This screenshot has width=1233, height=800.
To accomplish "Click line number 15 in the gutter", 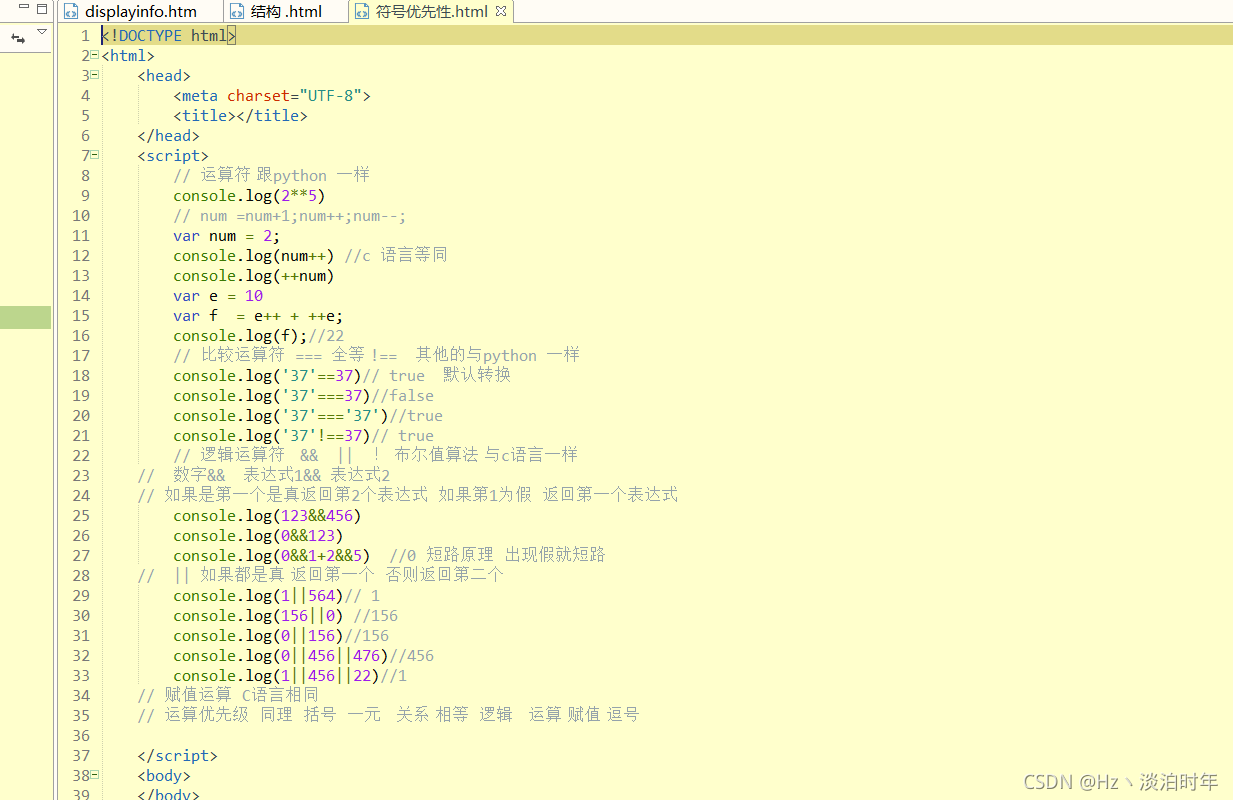I will coord(80,316).
